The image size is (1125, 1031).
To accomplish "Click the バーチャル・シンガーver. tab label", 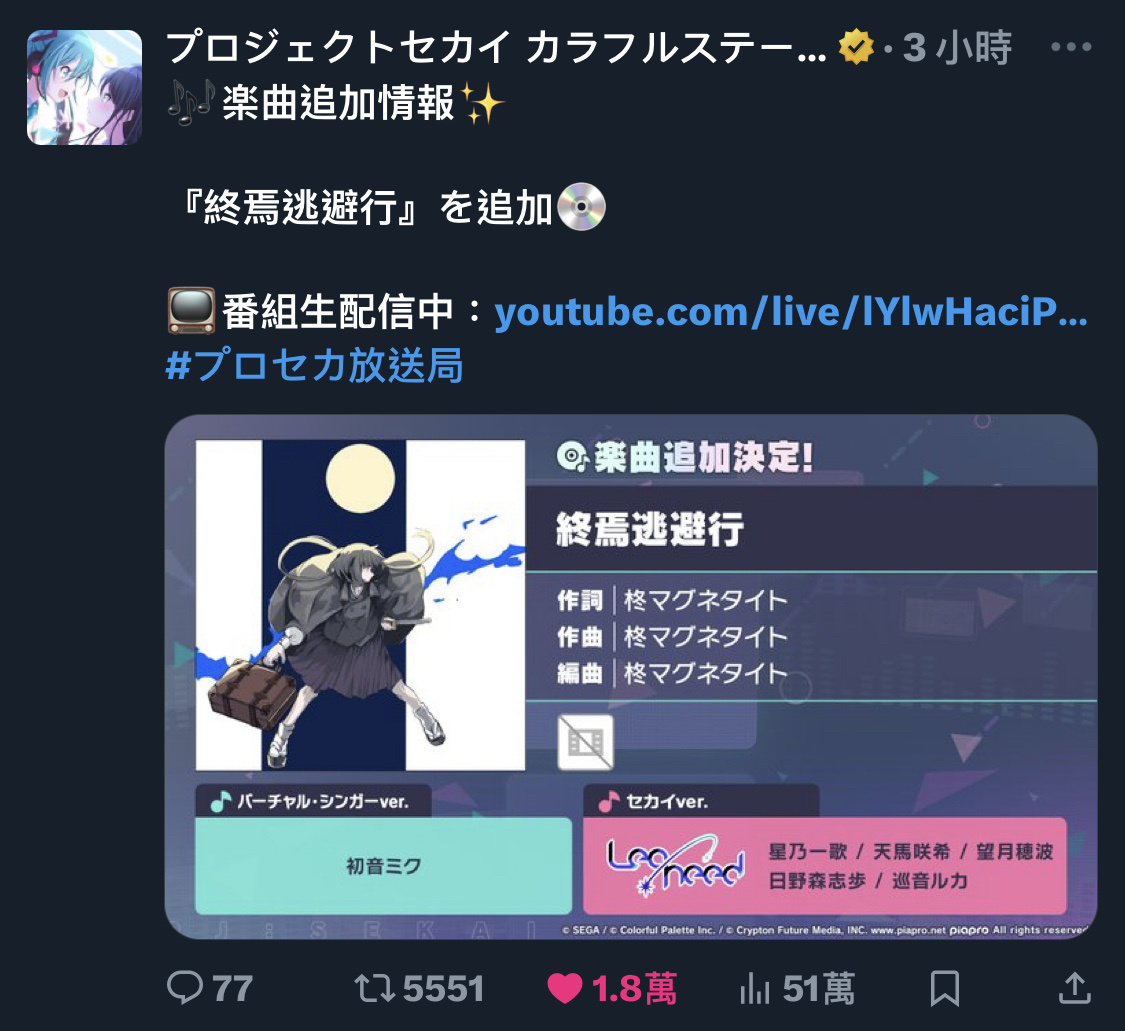I will coord(314,801).
